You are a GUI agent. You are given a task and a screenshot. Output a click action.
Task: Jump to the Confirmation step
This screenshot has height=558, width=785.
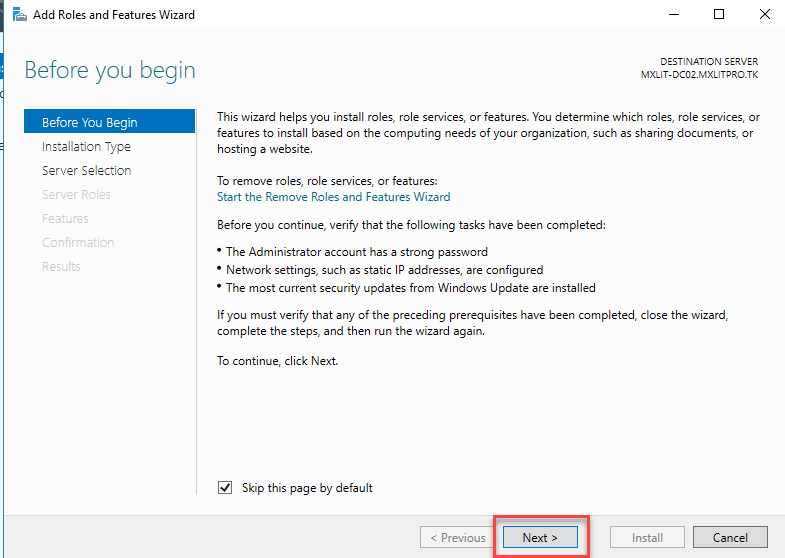[78, 242]
